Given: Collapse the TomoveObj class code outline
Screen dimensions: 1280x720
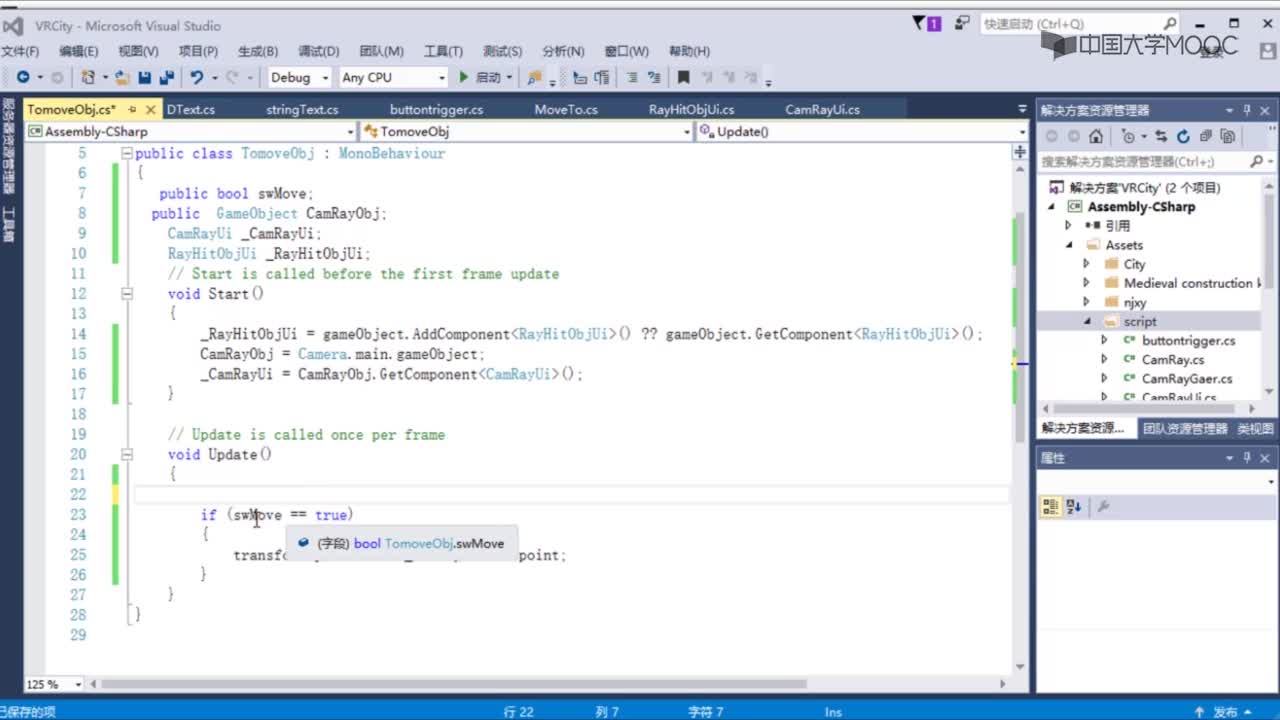Looking at the screenshot, I should pos(126,153).
